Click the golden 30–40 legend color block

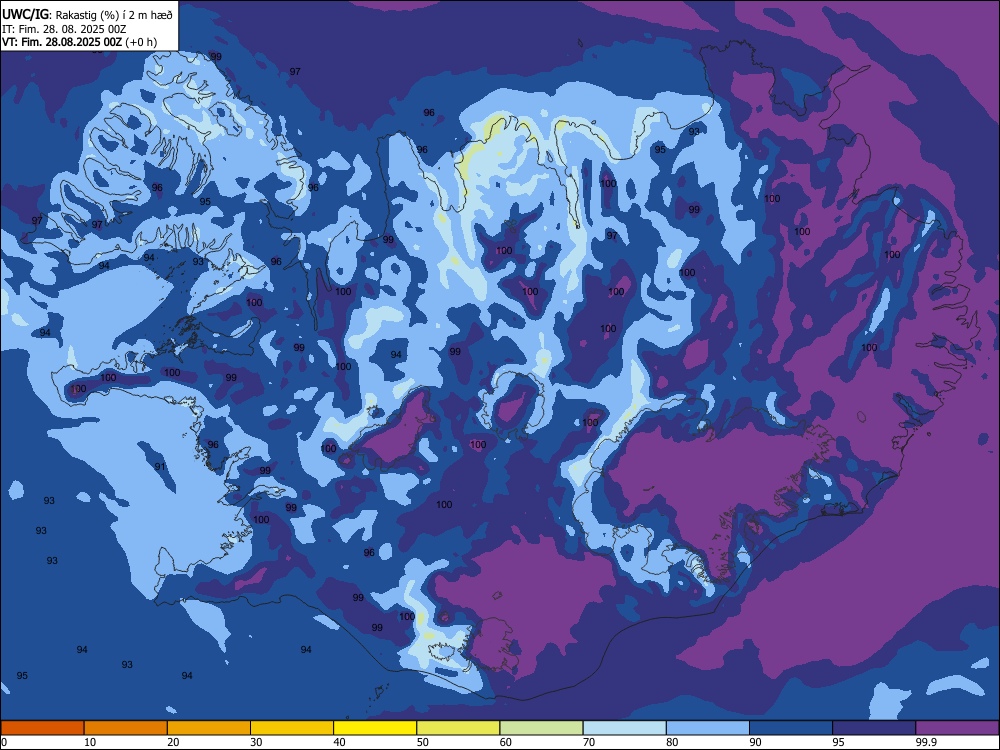(x=292, y=728)
